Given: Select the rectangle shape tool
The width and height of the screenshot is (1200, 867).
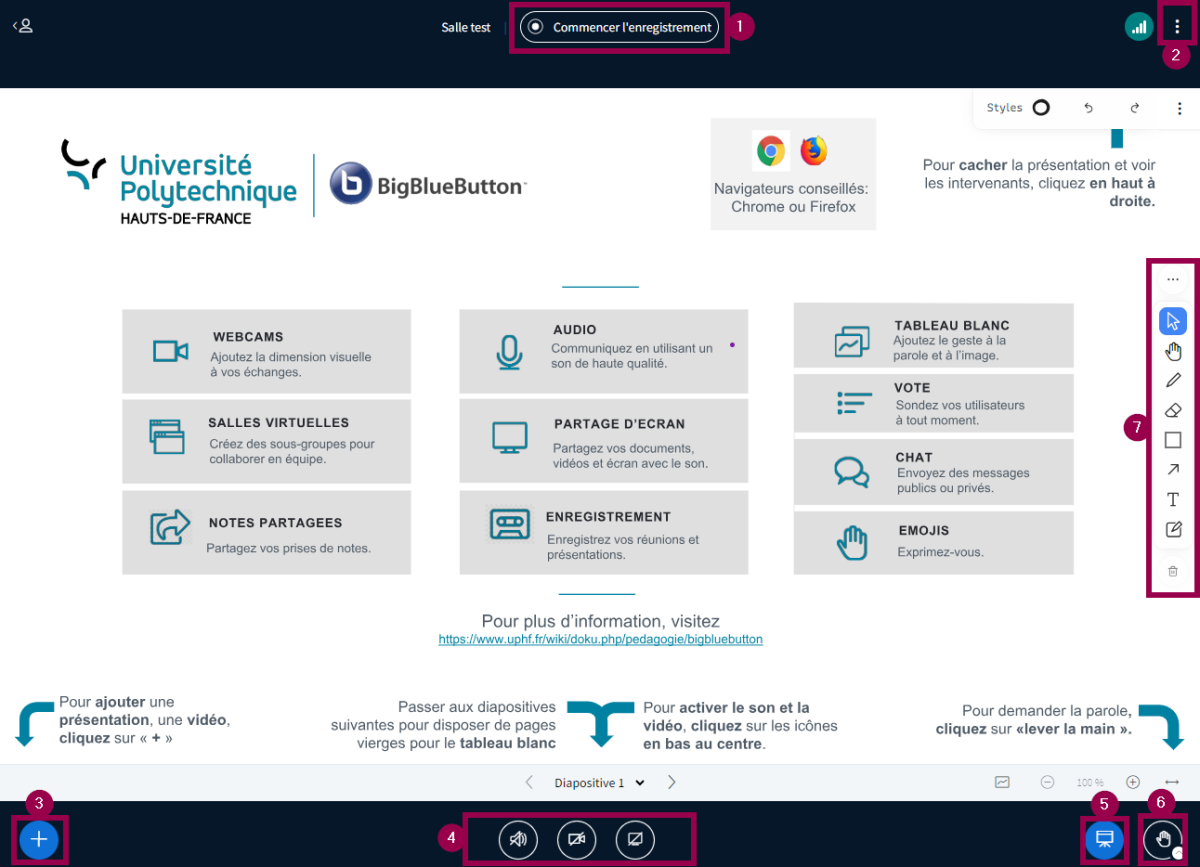Looking at the screenshot, I should [1173, 440].
